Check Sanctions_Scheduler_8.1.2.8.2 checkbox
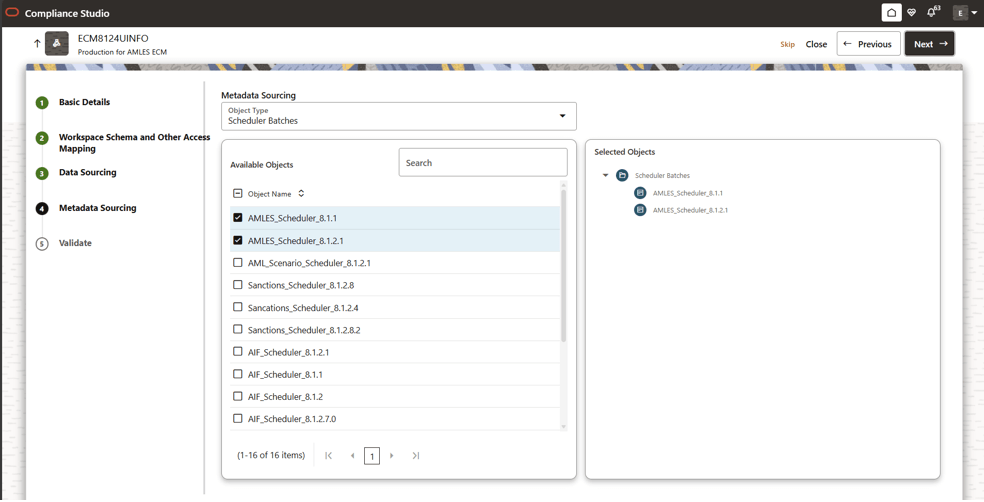This screenshot has width=984, height=502. pos(237,329)
